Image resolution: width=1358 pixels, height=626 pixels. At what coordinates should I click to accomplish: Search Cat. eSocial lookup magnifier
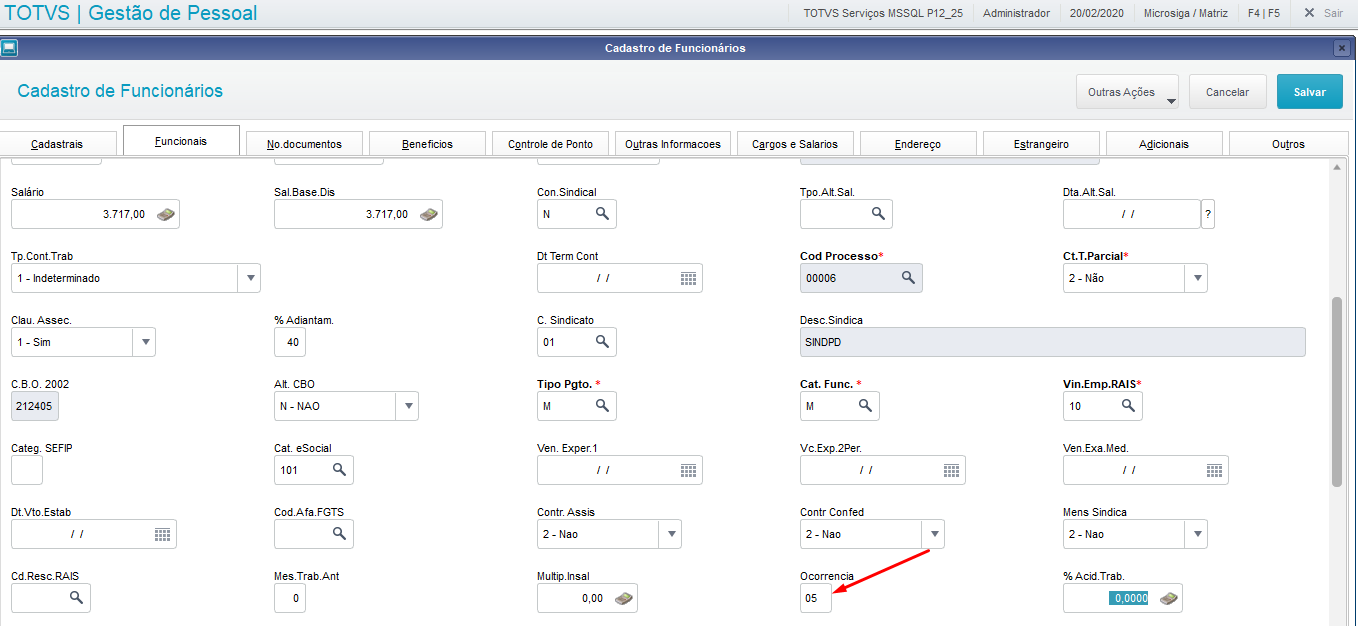pos(339,470)
